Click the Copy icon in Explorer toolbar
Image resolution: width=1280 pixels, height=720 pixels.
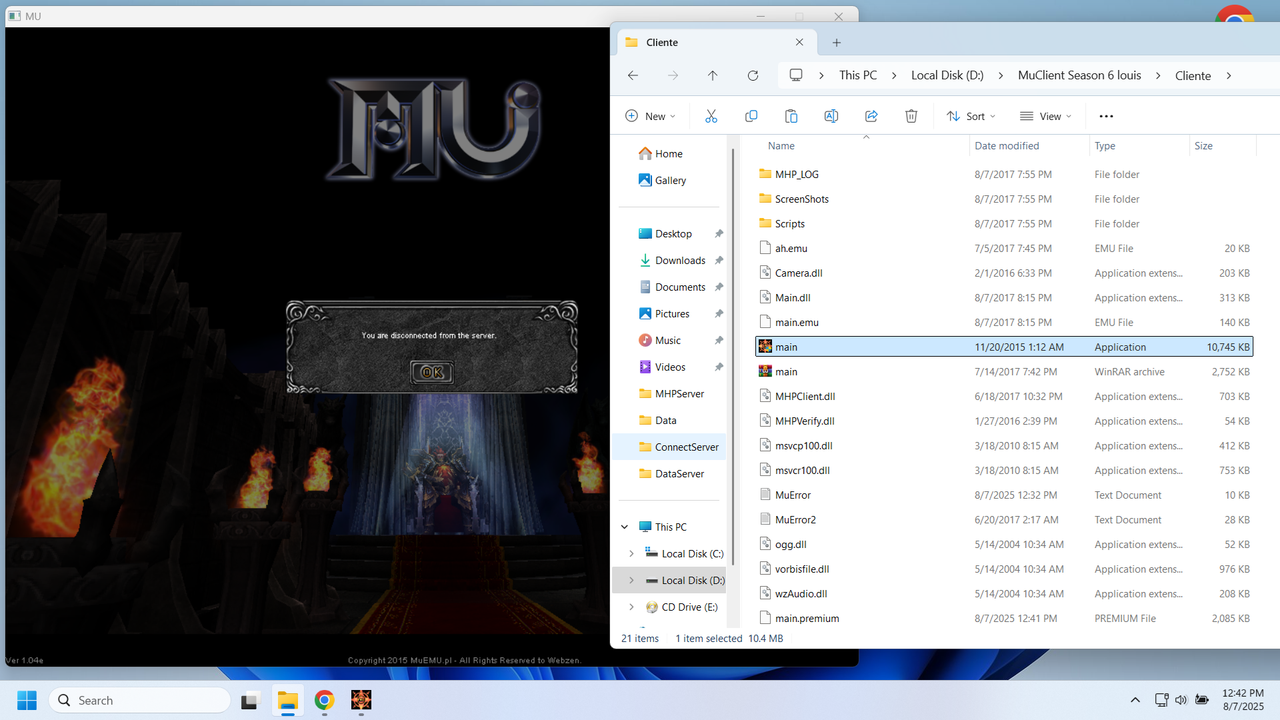(x=751, y=116)
